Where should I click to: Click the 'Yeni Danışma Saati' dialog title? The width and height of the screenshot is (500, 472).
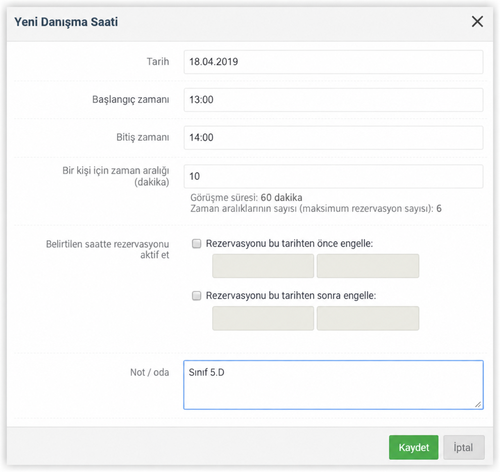pos(66,22)
